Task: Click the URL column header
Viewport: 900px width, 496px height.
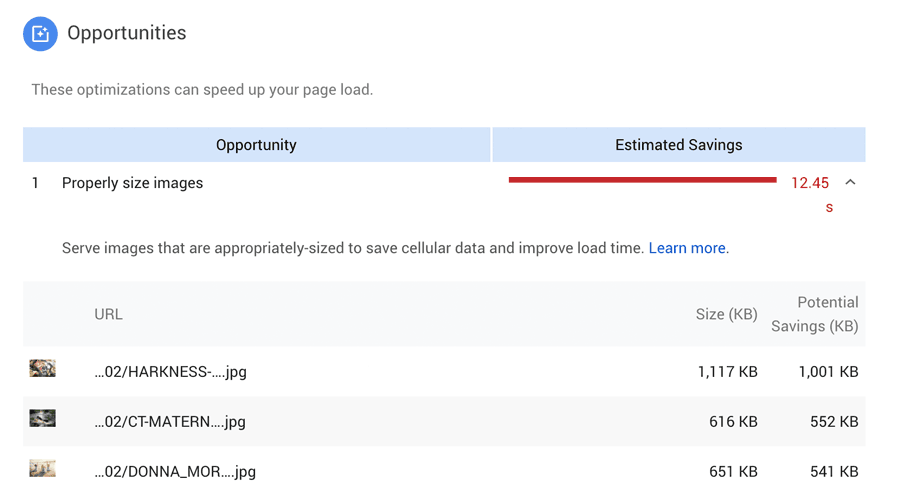Action: click(x=108, y=315)
